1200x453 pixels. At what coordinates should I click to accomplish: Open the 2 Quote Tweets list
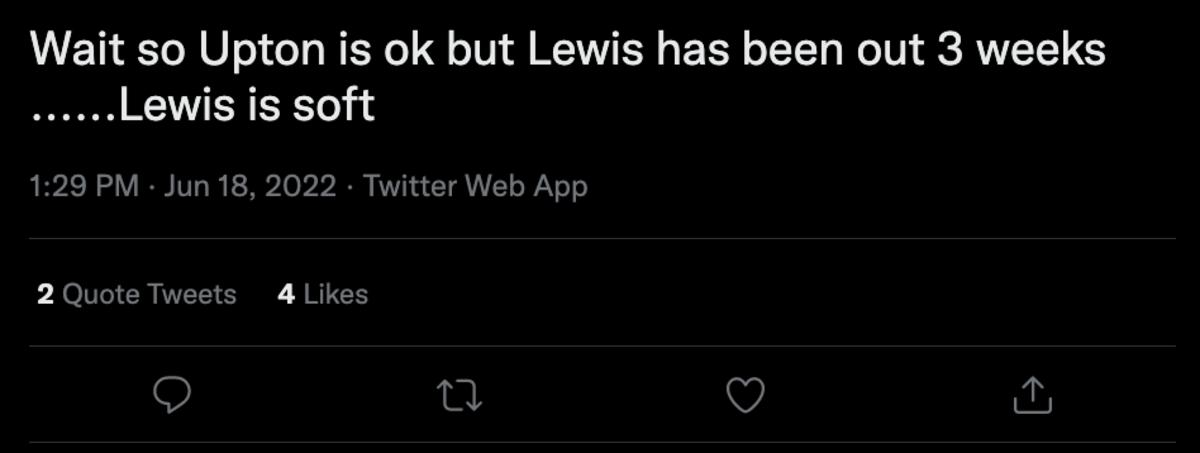point(136,294)
